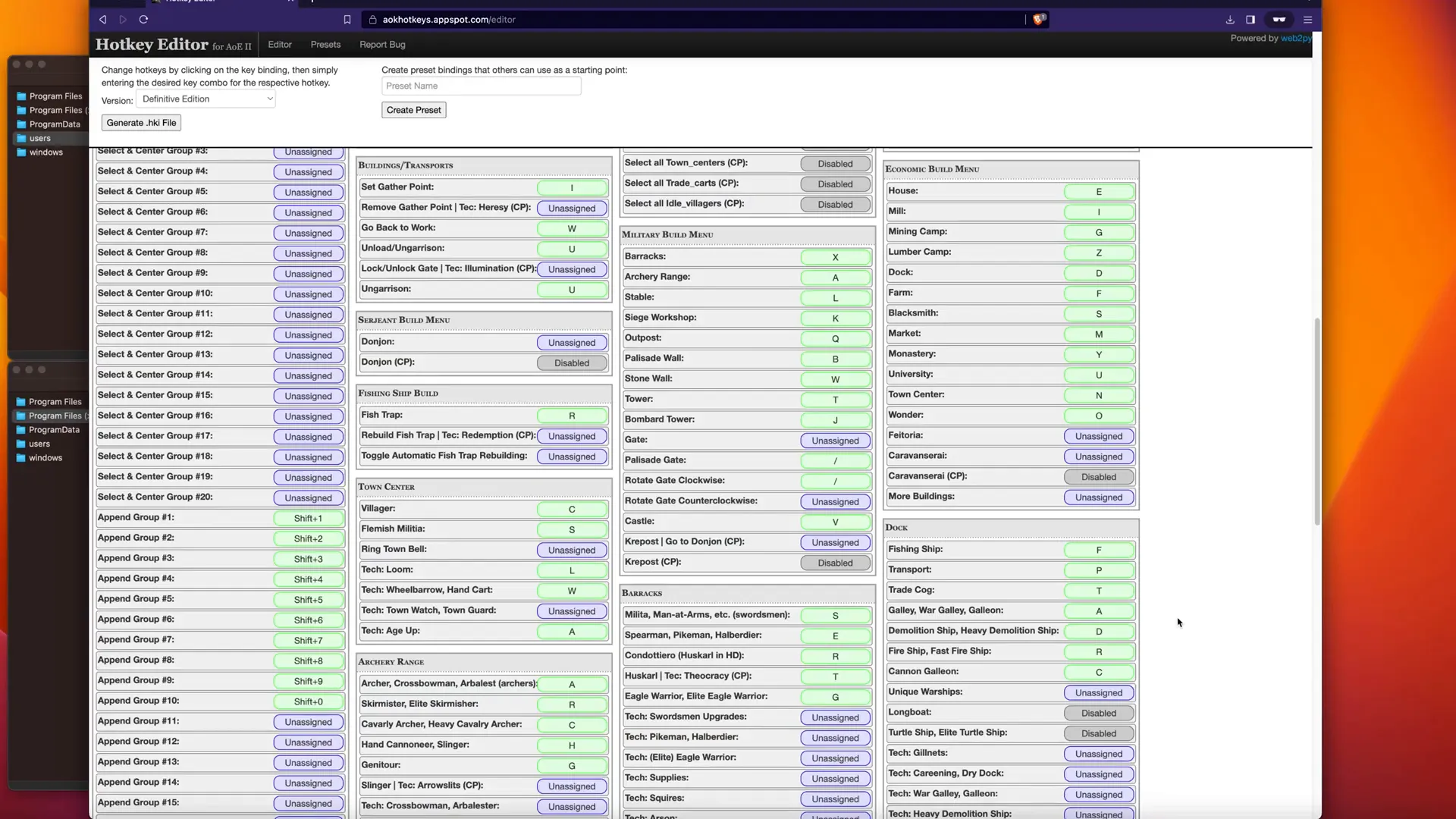Assign a key to Gate
This screenshot has width=1456, height=819.
coord(835,441)
